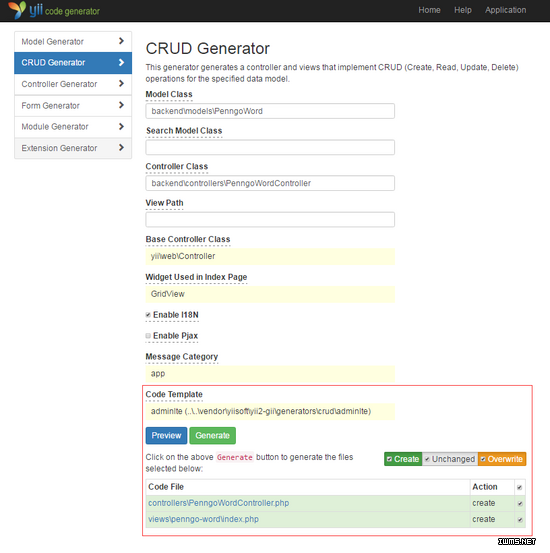Click the chevron arrow beside Extension Generator

pos(121,147)
